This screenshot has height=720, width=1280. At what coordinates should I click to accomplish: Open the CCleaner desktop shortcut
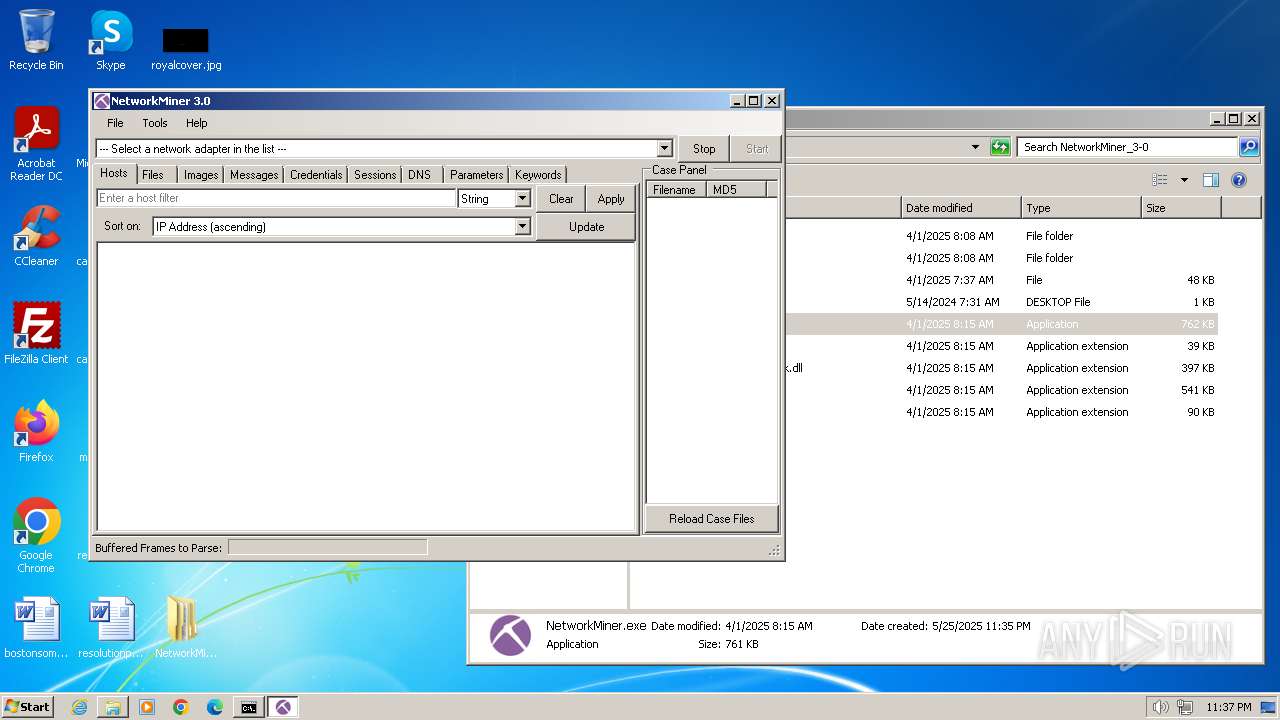(36, 236)
